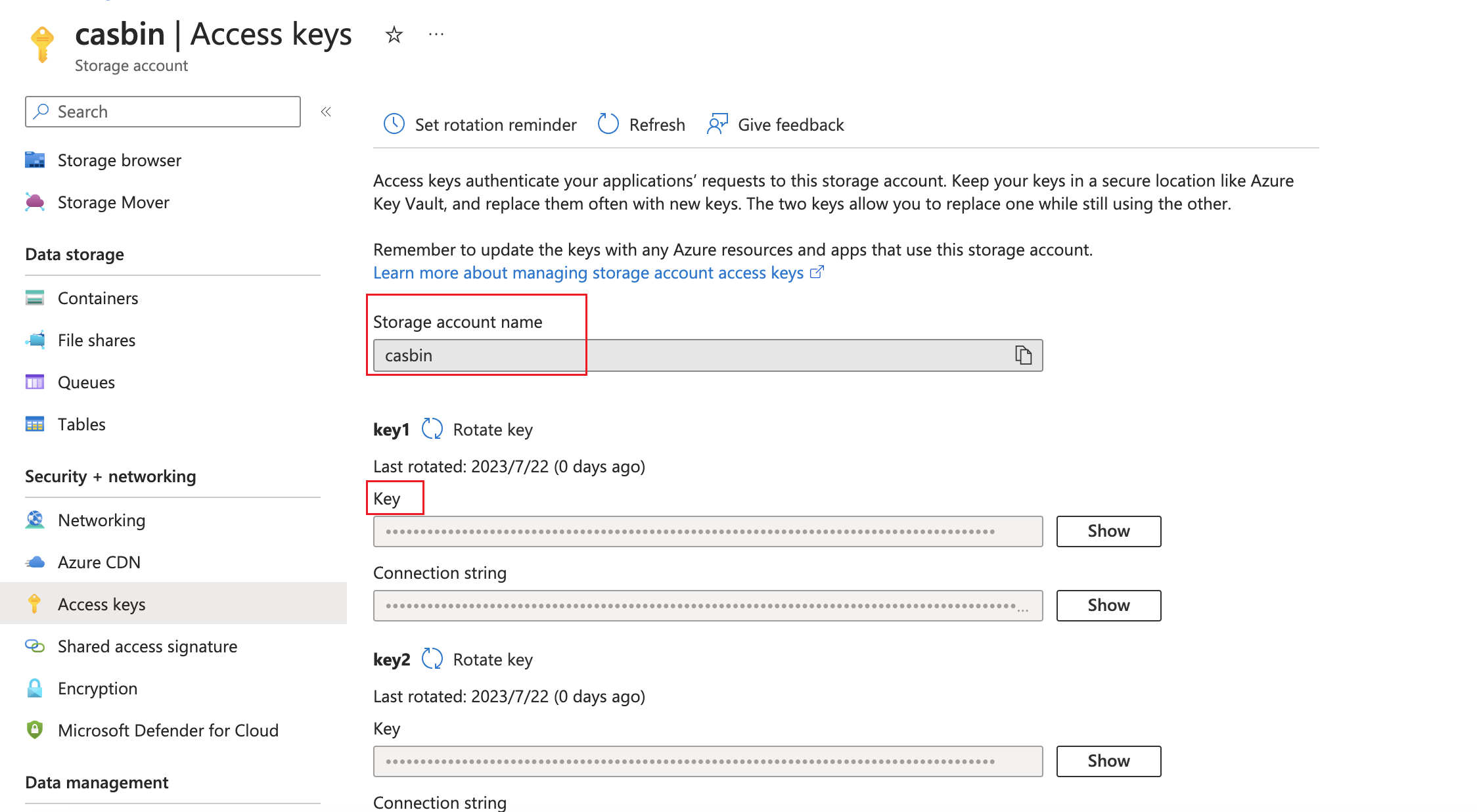Open Microsoft Defender for Cloud

coord(168,731)
